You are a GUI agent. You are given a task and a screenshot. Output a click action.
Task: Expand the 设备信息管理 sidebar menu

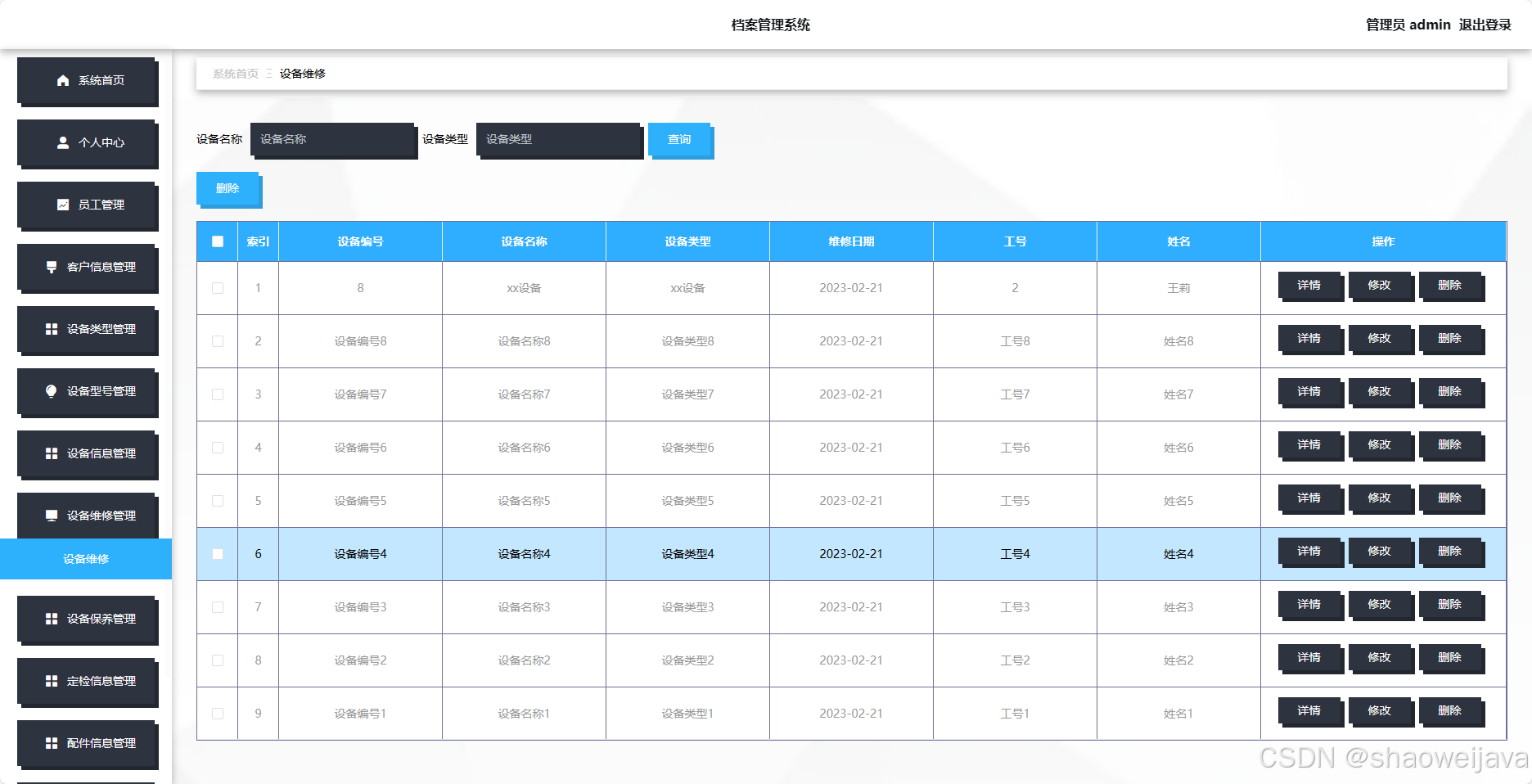coord(87,454)
